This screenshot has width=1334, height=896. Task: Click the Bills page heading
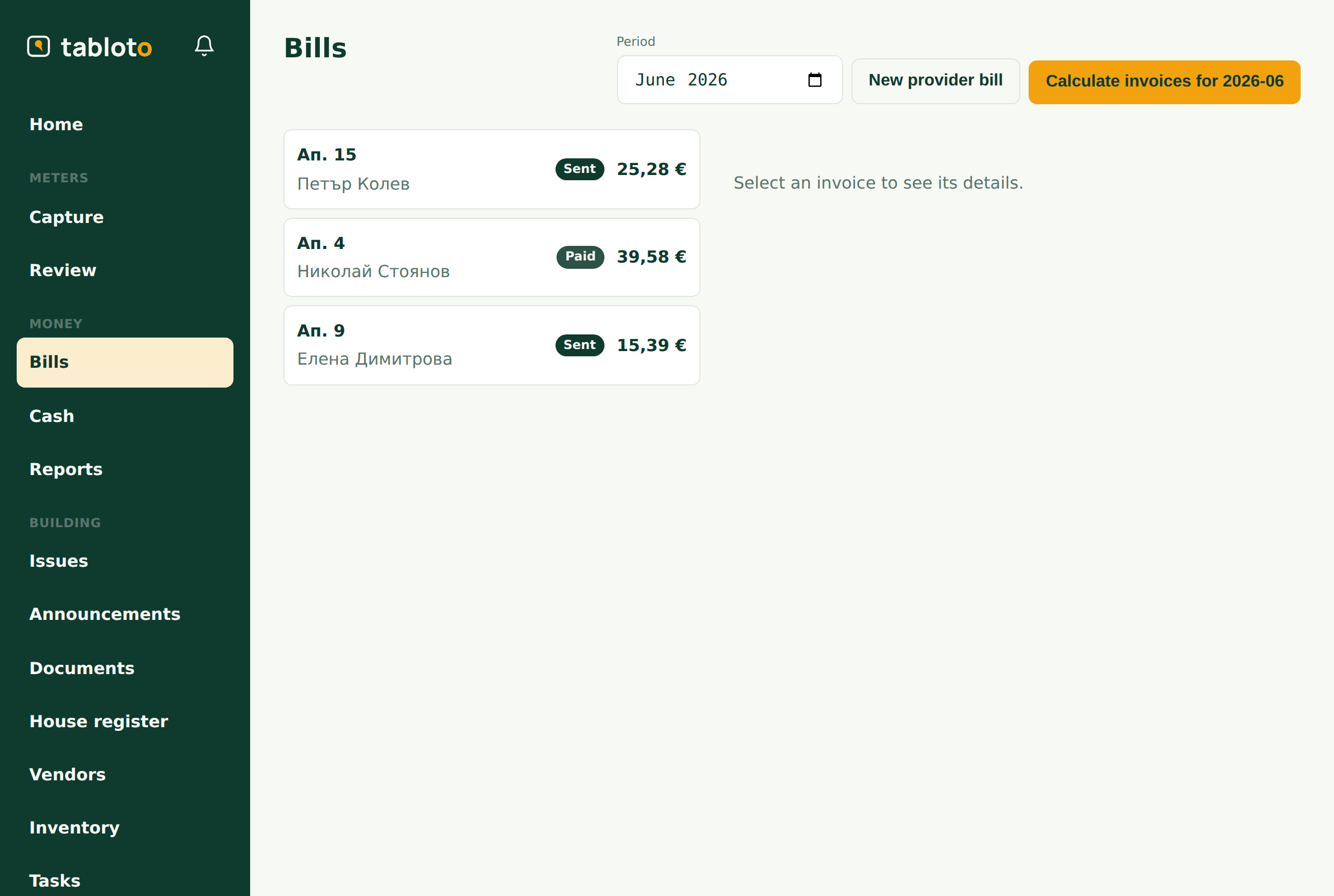click(315, 48)
